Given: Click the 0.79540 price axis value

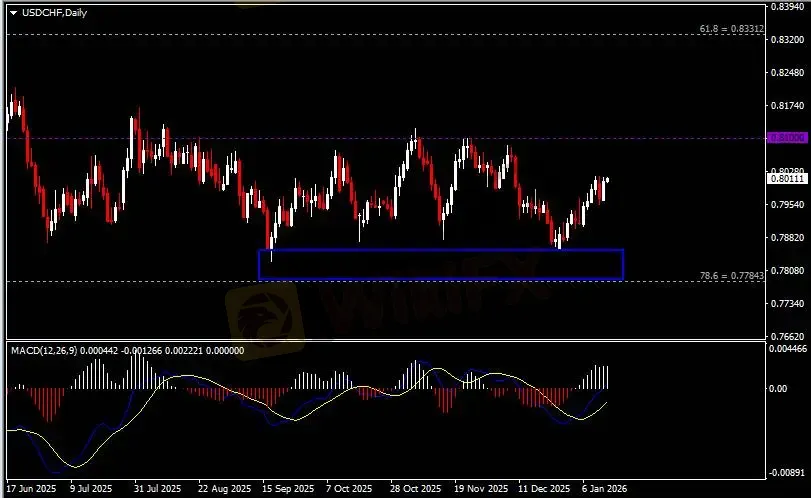Looking at the screenshot, I should (787, 205).
